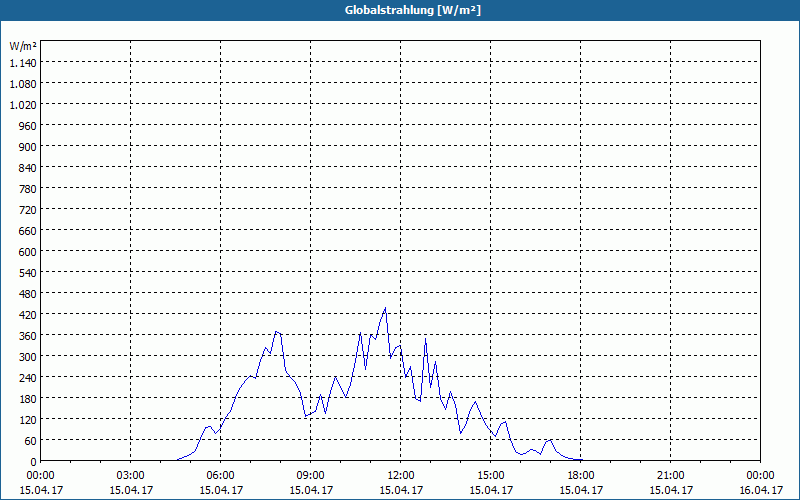Select the 12:00 time axis label
Image resolution: width=800 pixels, height=500 pixels.
(401, 476)
